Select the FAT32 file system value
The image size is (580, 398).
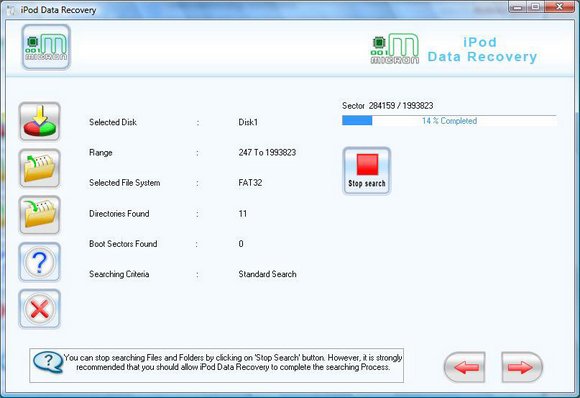(x=250, y=183)
